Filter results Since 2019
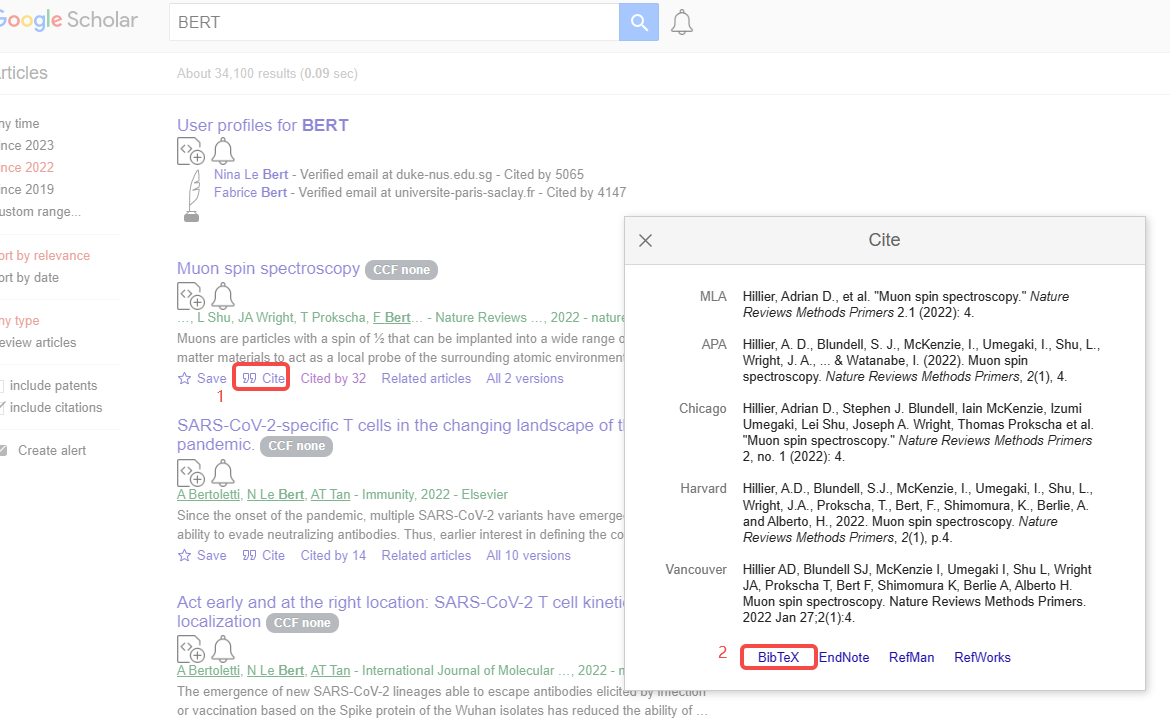Image resolution: width=1170 pixels, height=719 pixels. point(27,189)
